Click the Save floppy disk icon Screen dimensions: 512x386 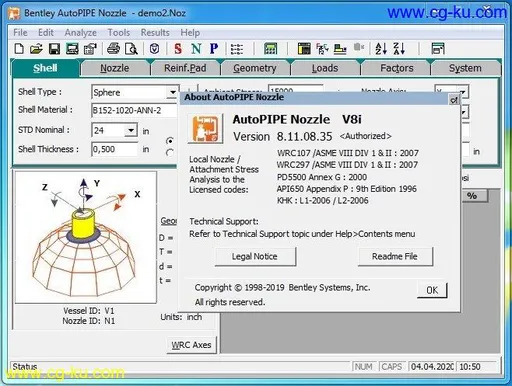(x=54, y=49)
